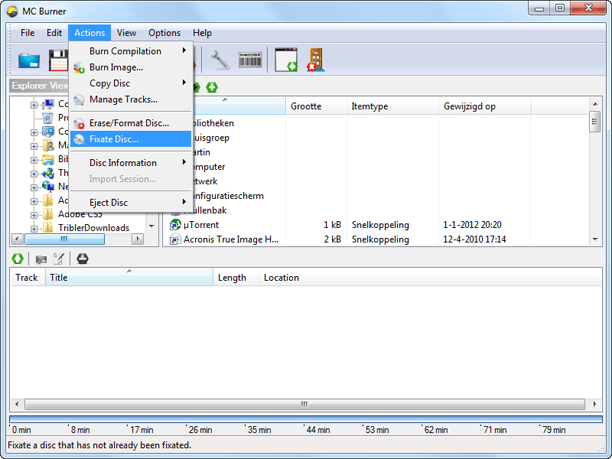Image resolution: width=612 pixels, height=459 pixels.
Task: Click the window with green arrow icon
Action: point(286,60)
